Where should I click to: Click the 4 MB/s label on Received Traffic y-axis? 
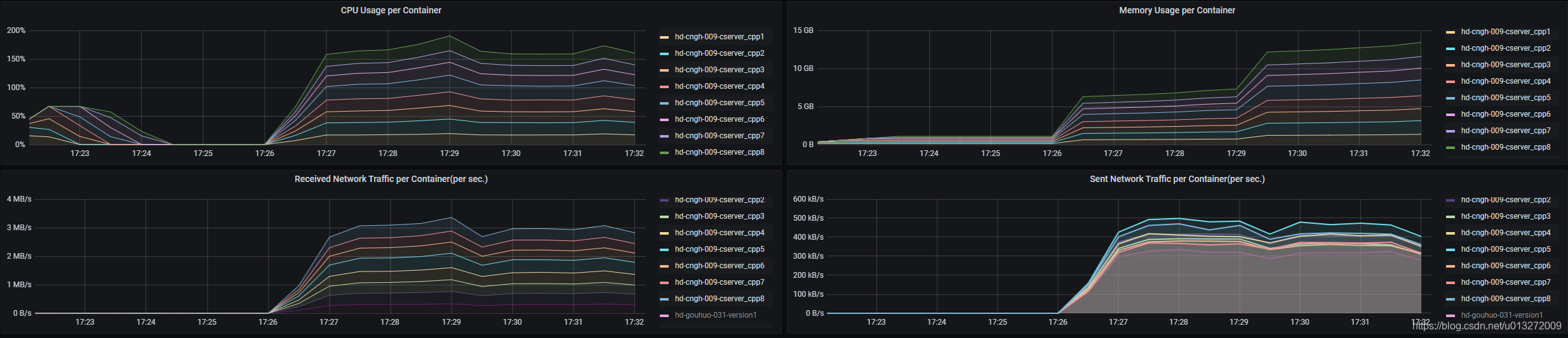click(19, 199)
